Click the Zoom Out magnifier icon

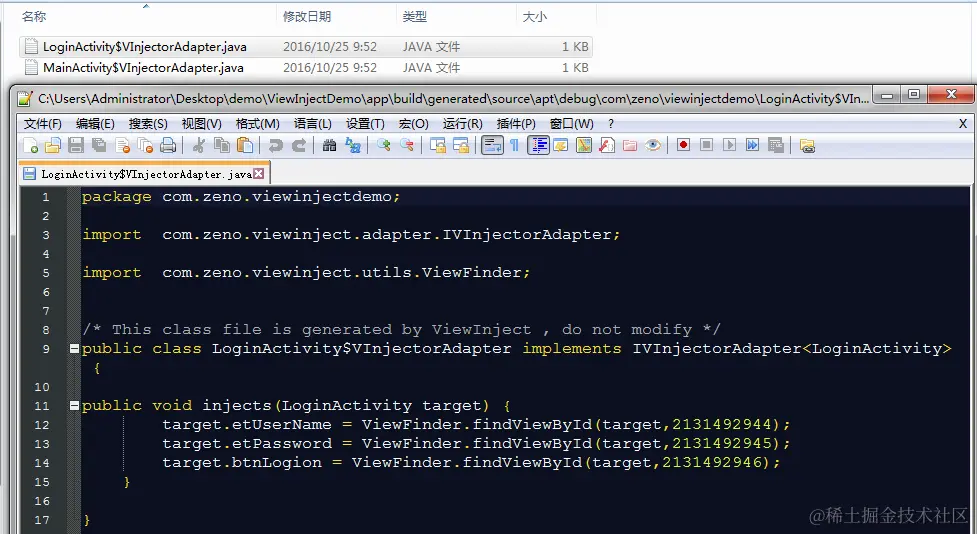pyautogui.click(x=407, y=146)
